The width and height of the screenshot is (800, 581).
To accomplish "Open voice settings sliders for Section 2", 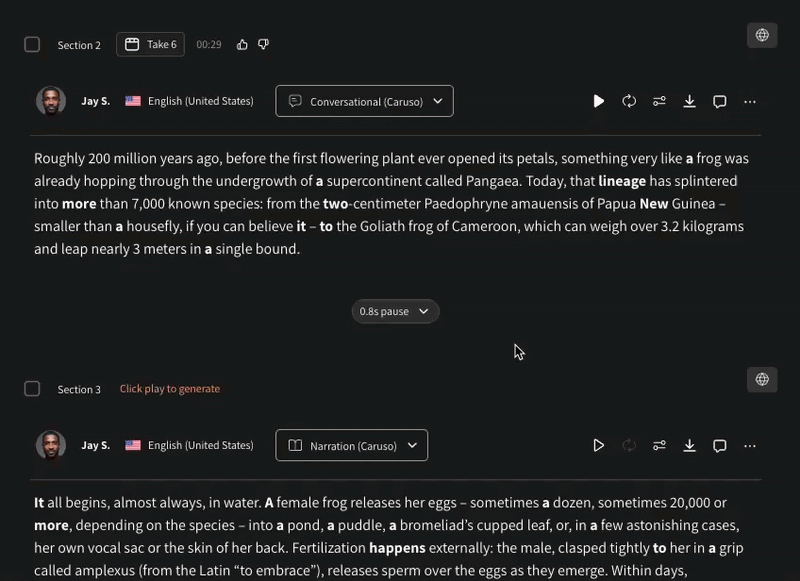I will [659, 102].
